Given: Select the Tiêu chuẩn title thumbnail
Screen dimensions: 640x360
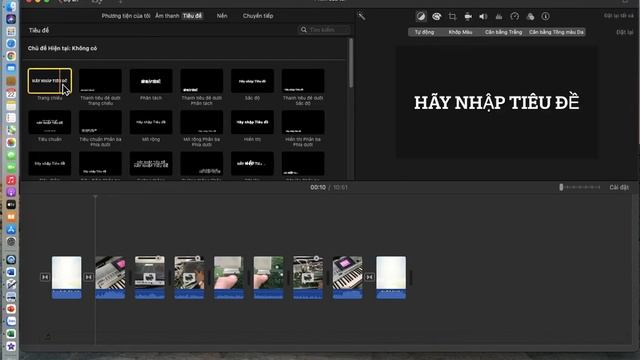Looking at the screenshot, I should (50, 122).
